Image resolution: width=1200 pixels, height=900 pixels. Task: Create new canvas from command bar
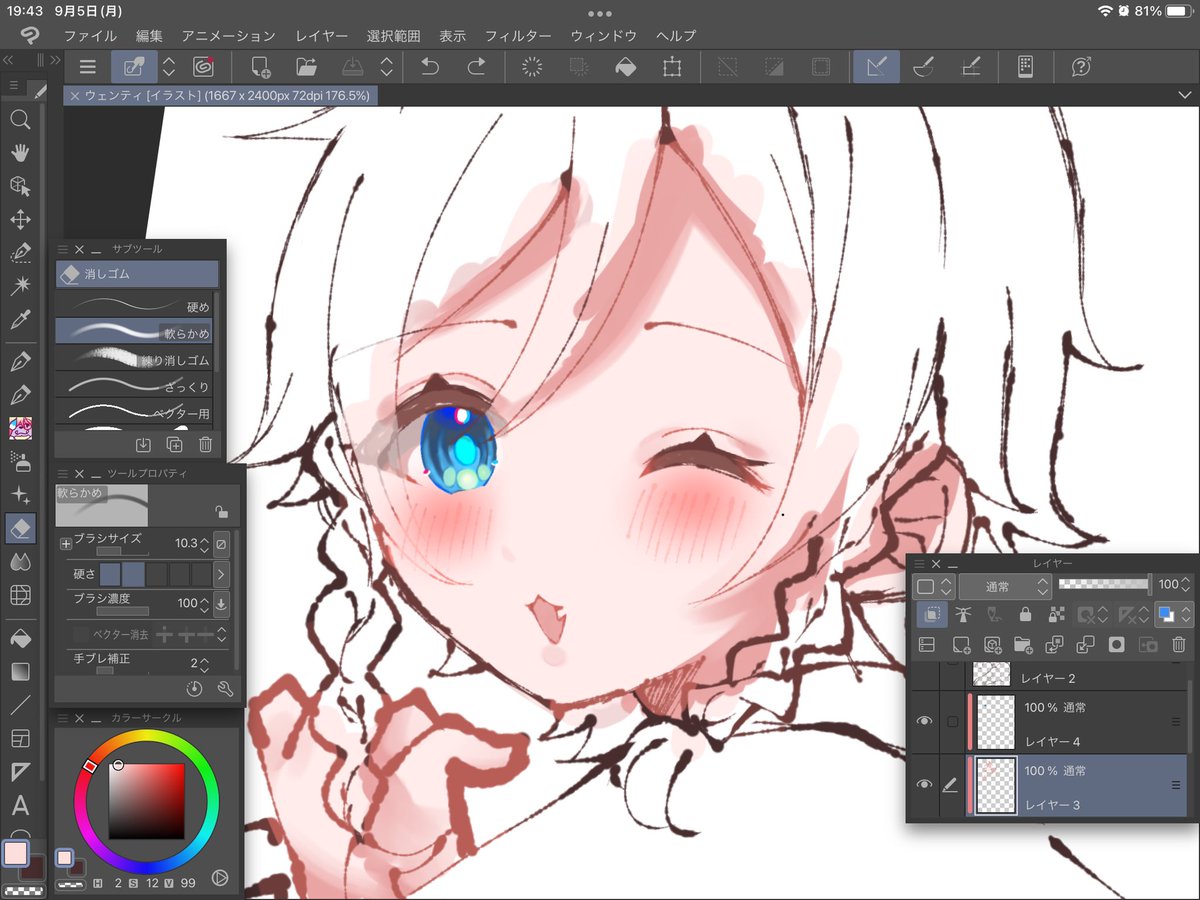point(261,67)
